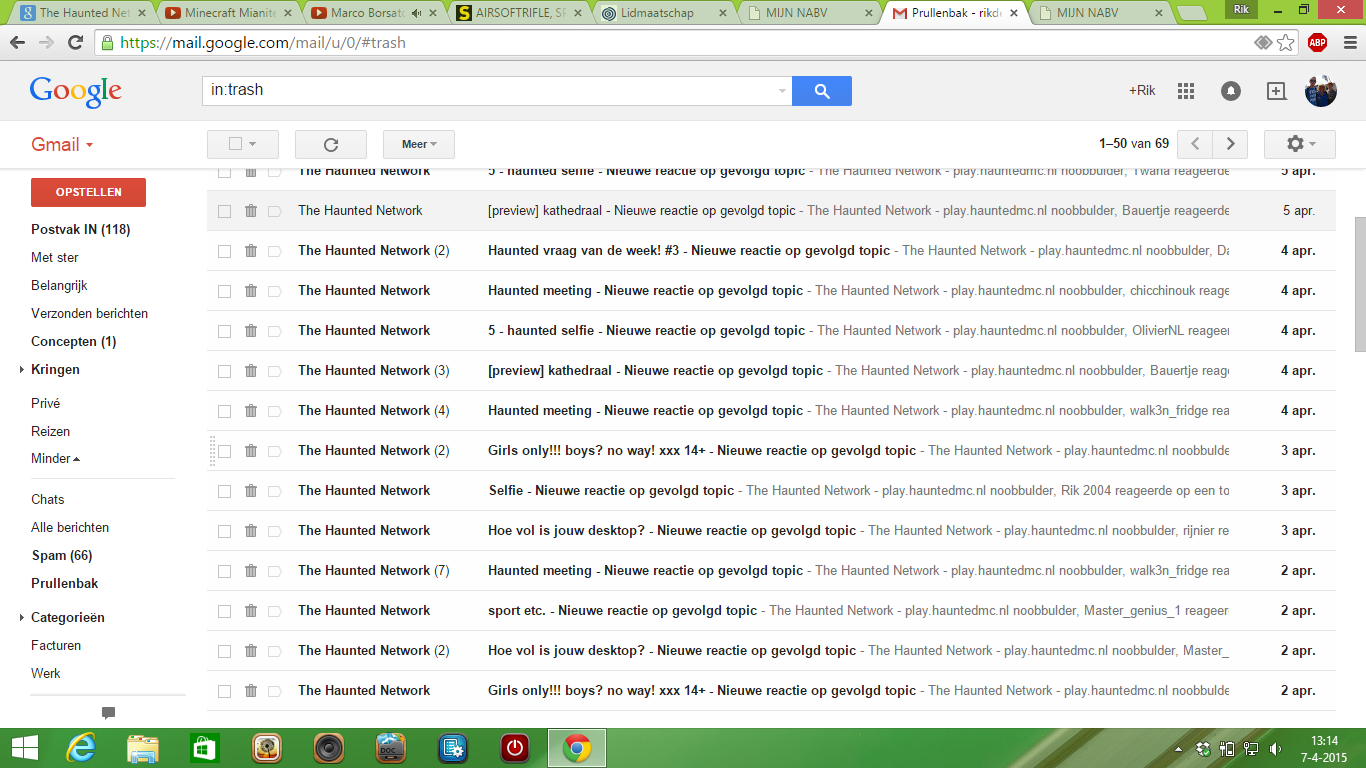Compose a mail with OPSTELLEN
The width and height of the screenshot is (1366, 768).
[88, 192]
